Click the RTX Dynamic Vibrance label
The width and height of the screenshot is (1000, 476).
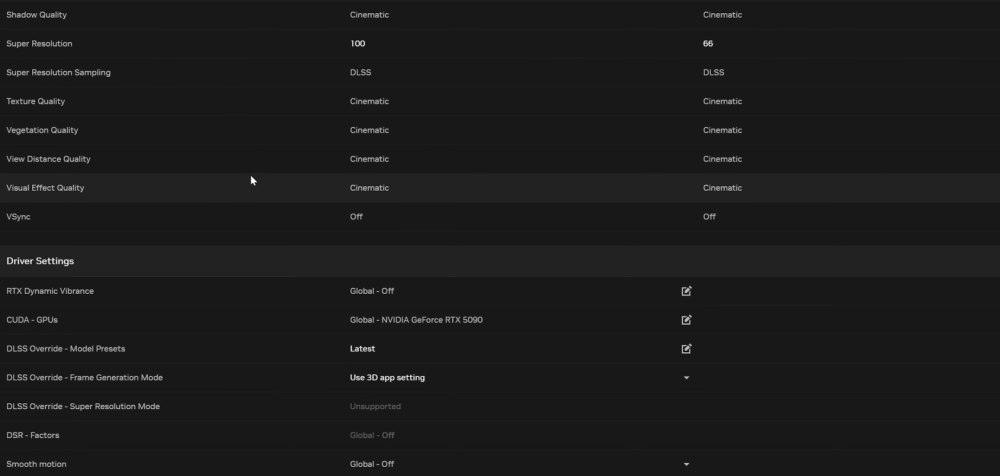(50, 291)
